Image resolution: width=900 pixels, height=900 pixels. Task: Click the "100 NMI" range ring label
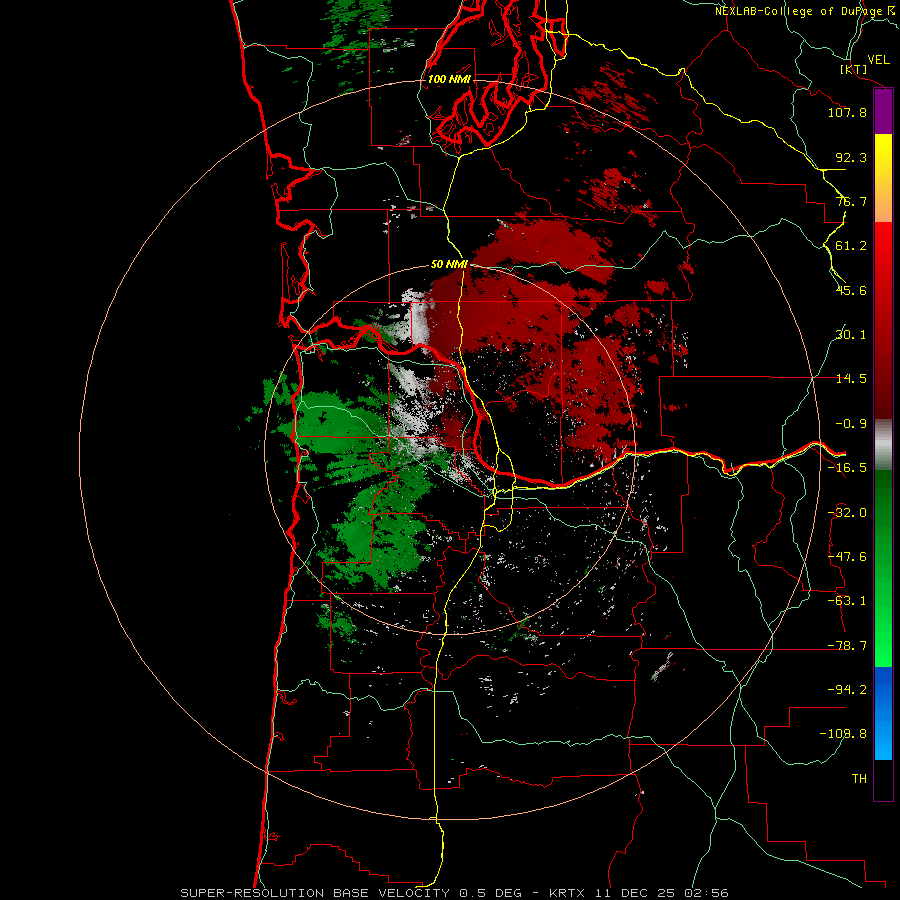coord(449,79)
